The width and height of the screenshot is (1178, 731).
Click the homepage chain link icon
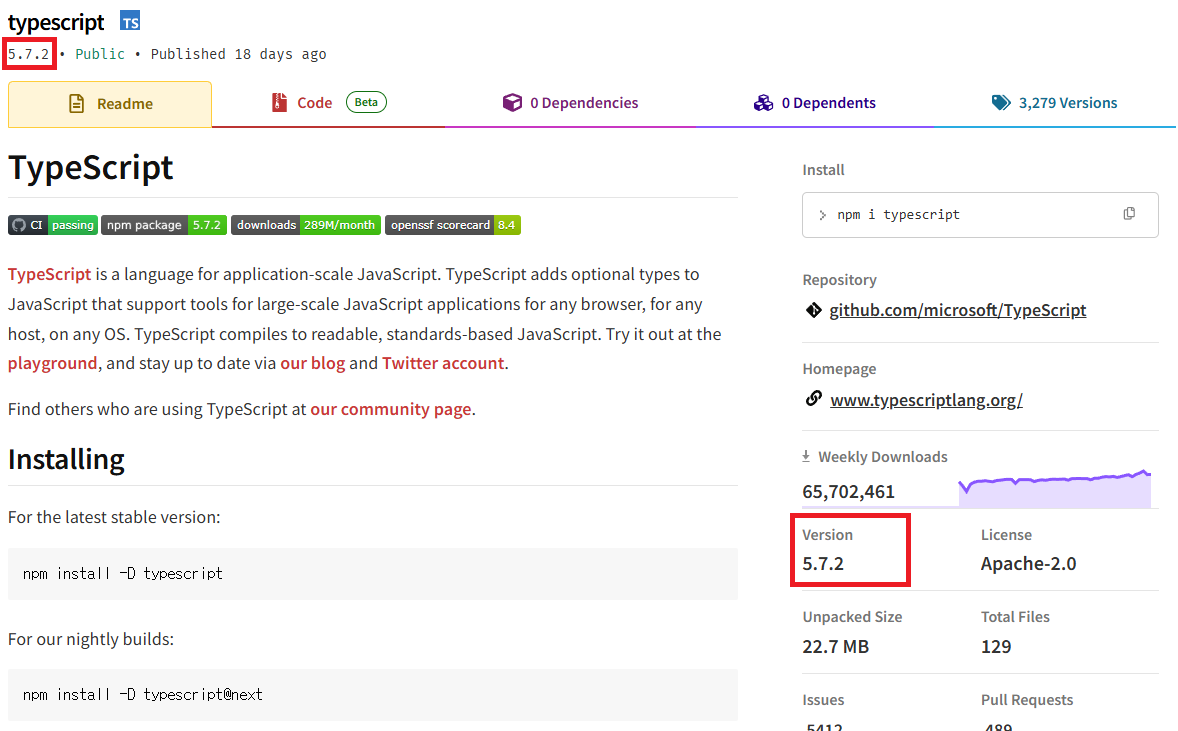814,398
